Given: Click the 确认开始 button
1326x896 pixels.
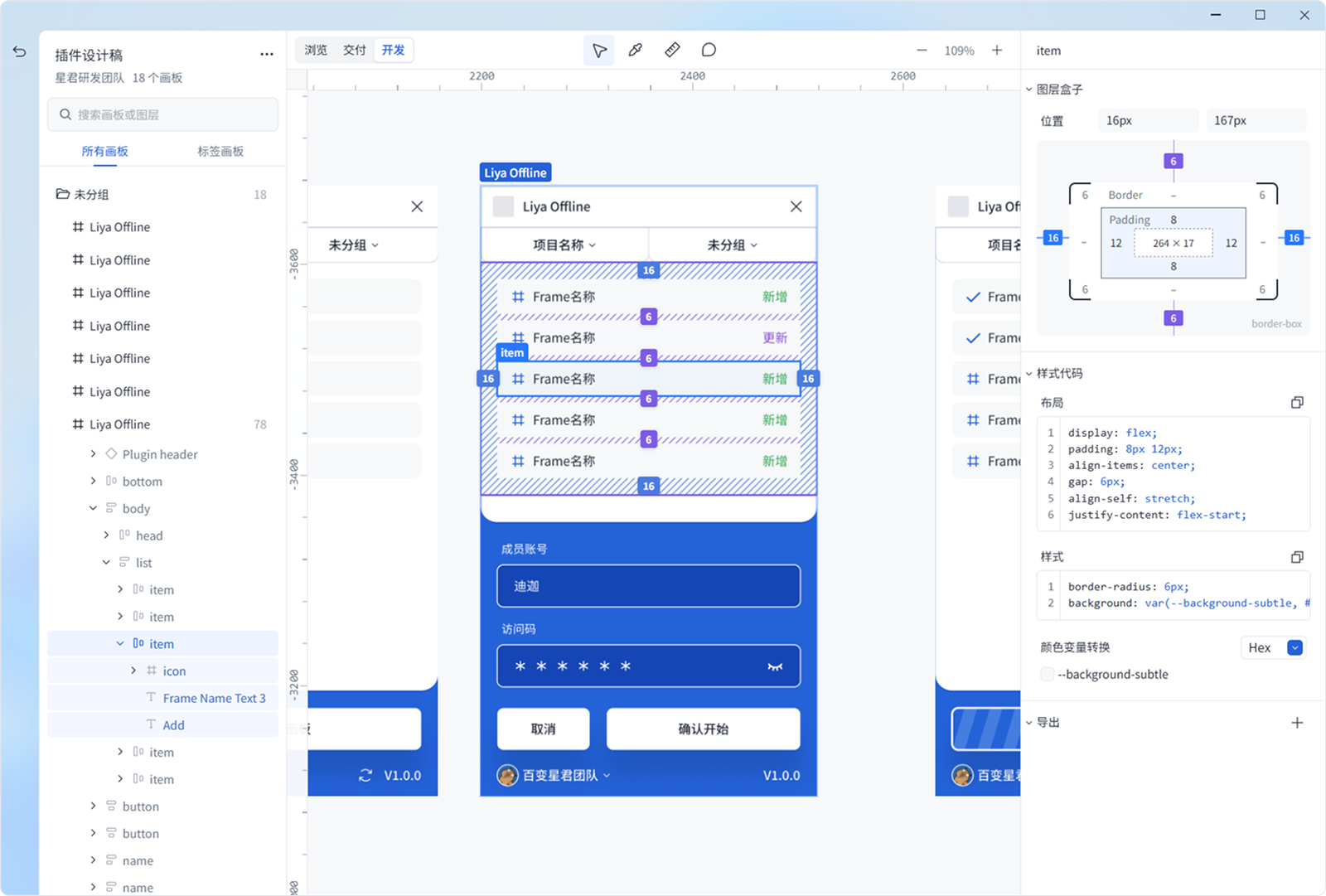Looking at the screenshot, I should click(x=704, y=729).
